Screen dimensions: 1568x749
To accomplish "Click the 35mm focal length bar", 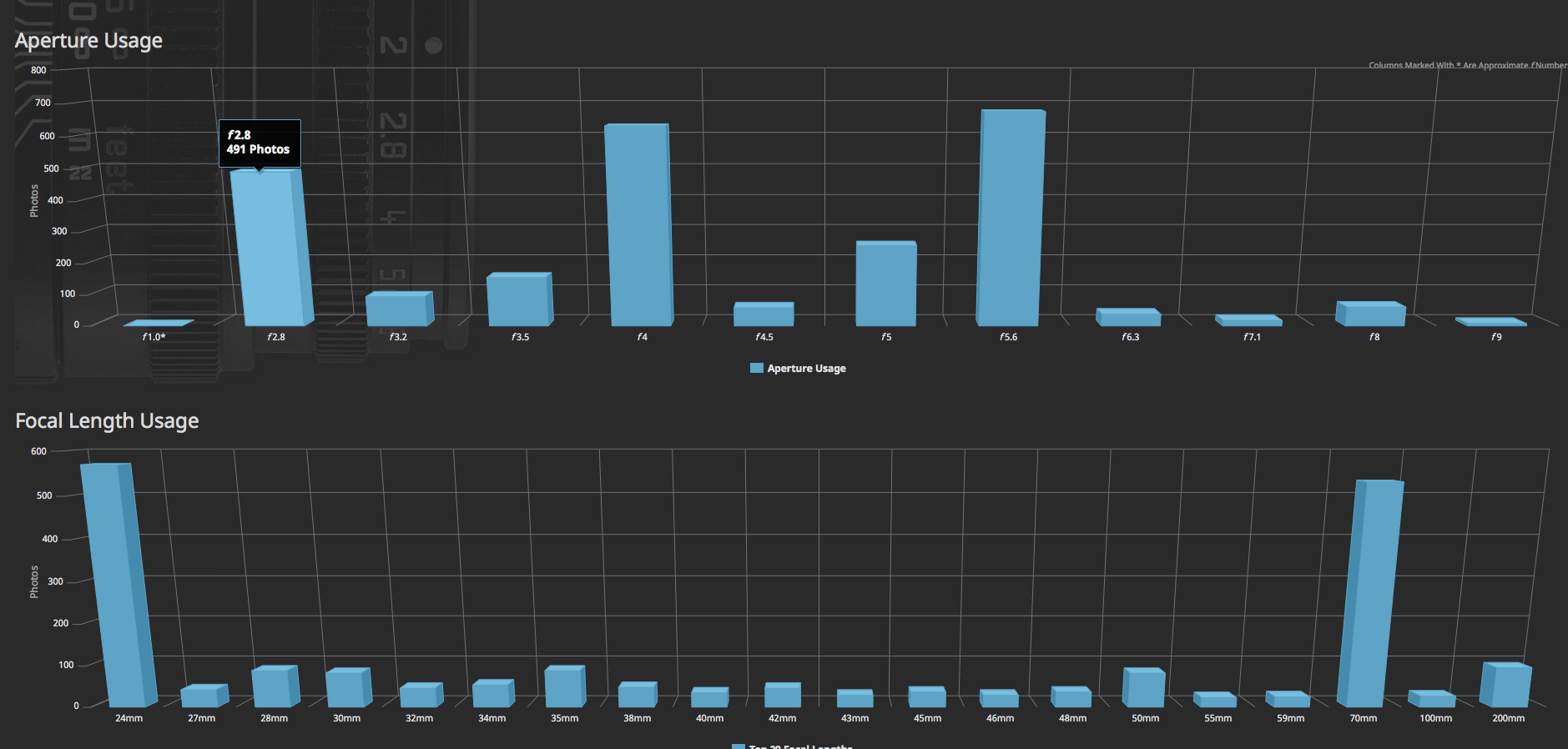I will (563, 687).
